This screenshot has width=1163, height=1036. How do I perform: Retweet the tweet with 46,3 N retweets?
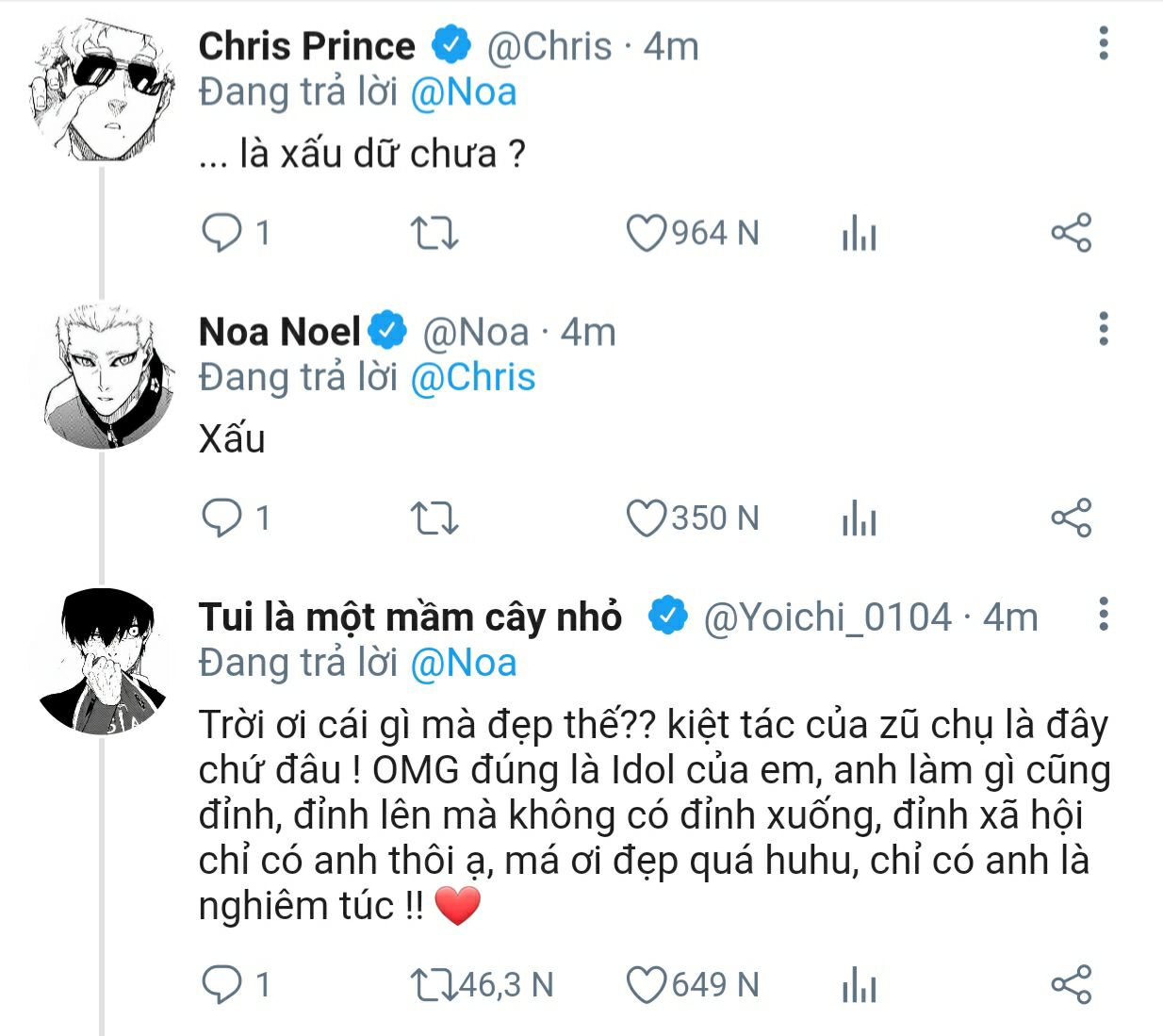coord(434,985)
